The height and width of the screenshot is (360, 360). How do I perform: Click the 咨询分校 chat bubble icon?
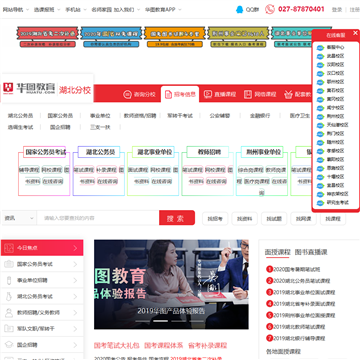pos(127,94)
